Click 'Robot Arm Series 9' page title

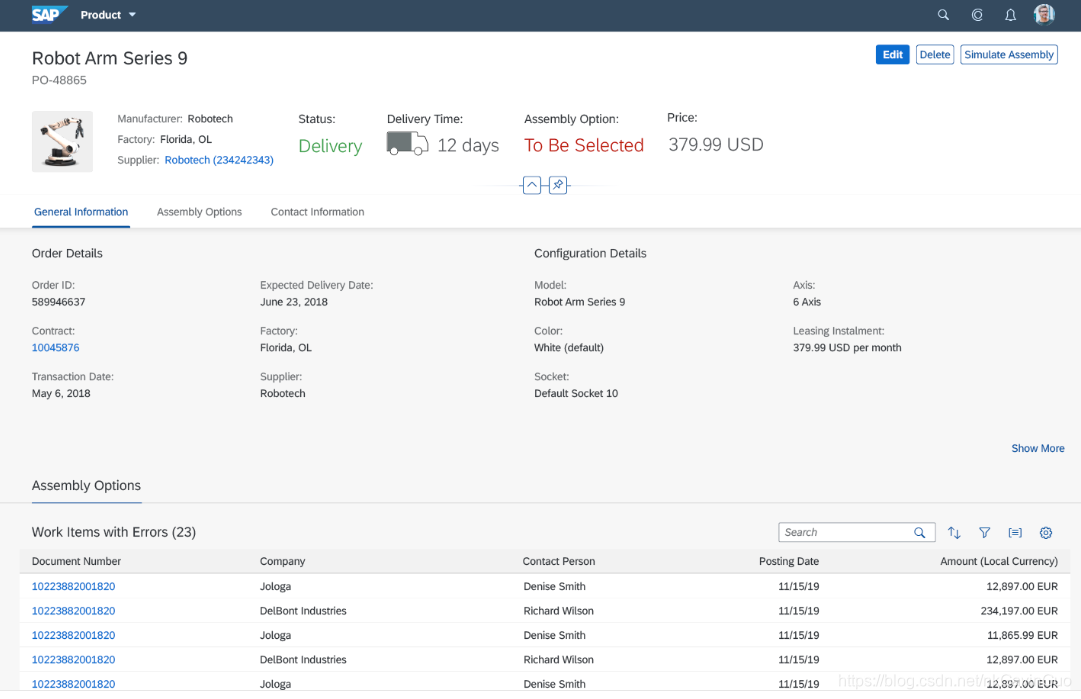110,58
